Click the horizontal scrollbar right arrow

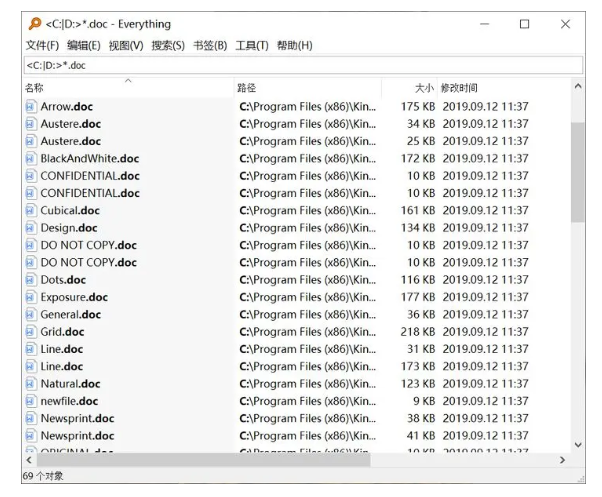562,460
